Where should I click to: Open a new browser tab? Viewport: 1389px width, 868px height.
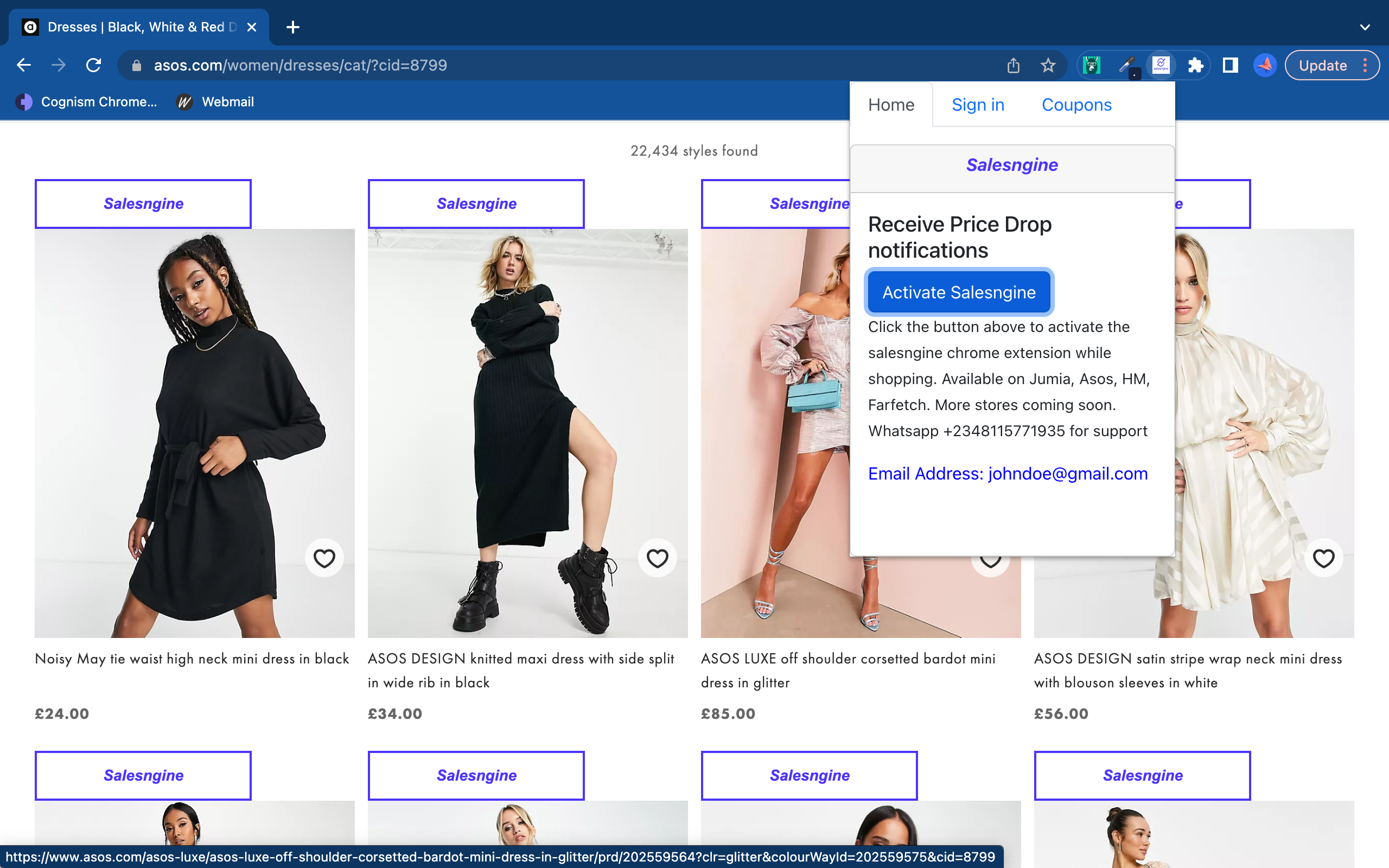click(293, 27)
